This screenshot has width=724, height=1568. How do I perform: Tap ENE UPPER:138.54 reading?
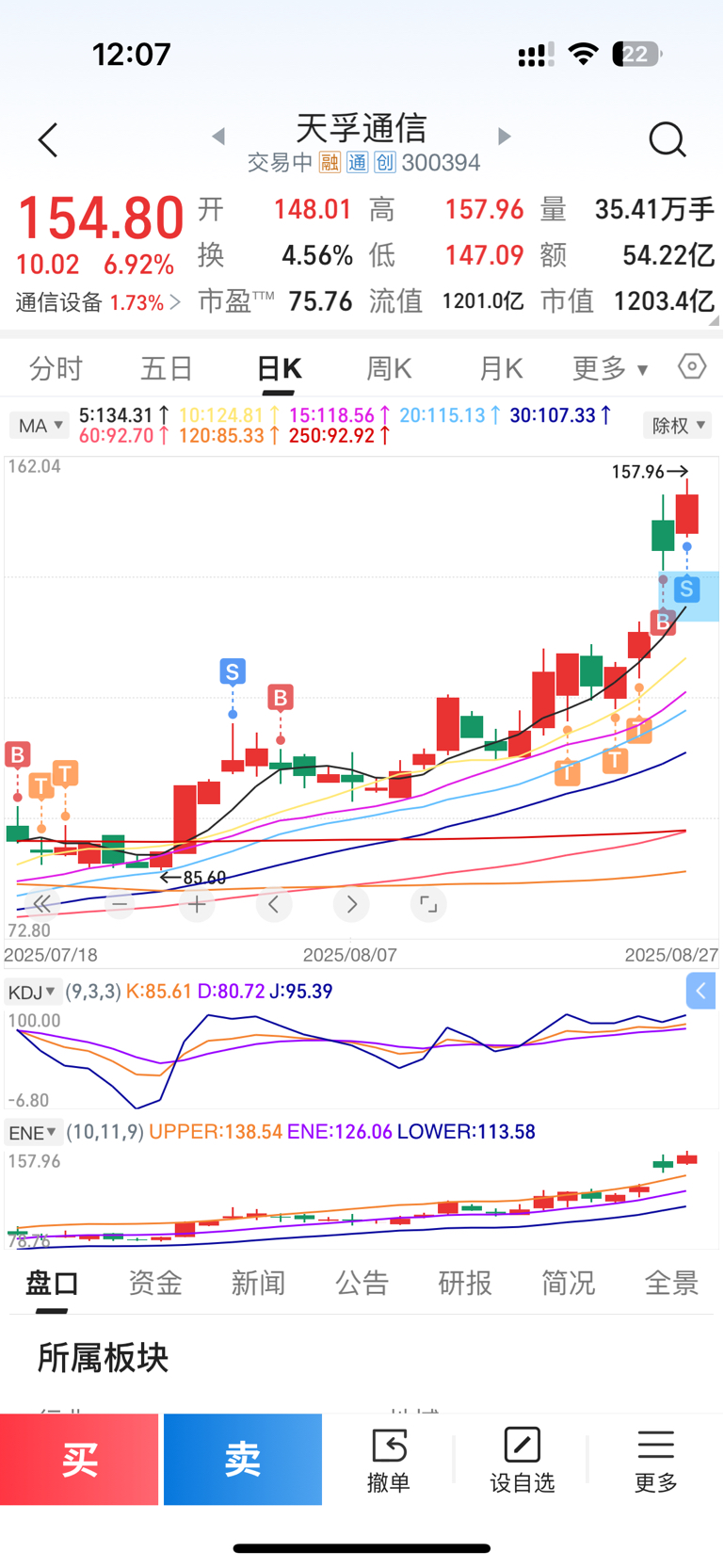tap(216, 1132)
